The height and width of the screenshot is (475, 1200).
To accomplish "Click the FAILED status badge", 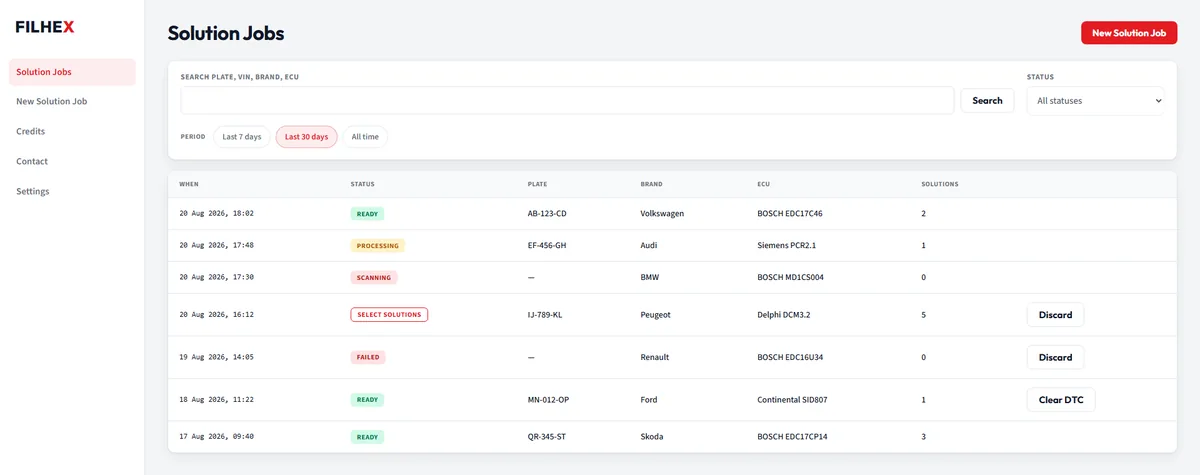I will point(368,357).
